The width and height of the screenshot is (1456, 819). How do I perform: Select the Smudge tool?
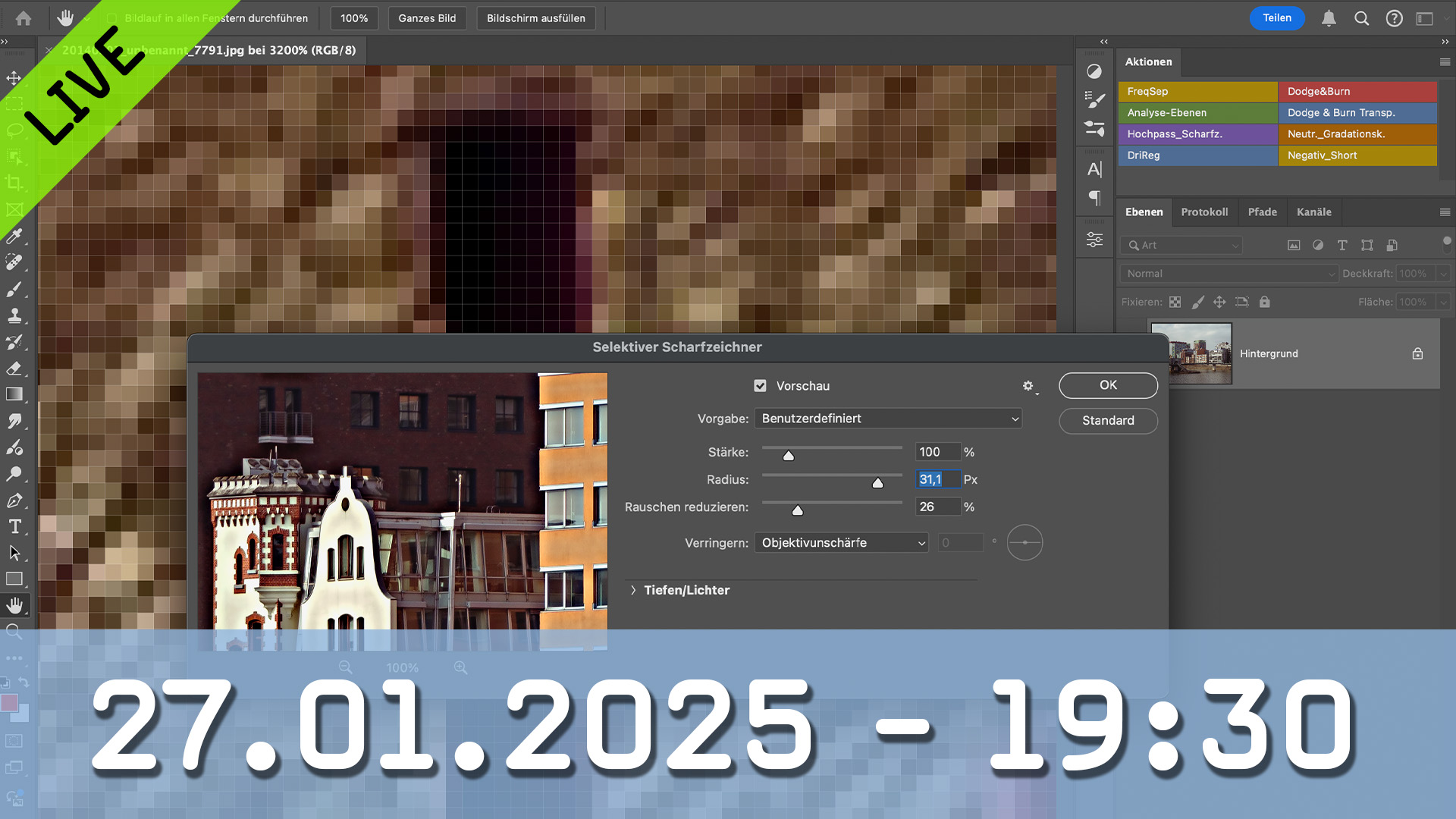[x=14, y=421]
